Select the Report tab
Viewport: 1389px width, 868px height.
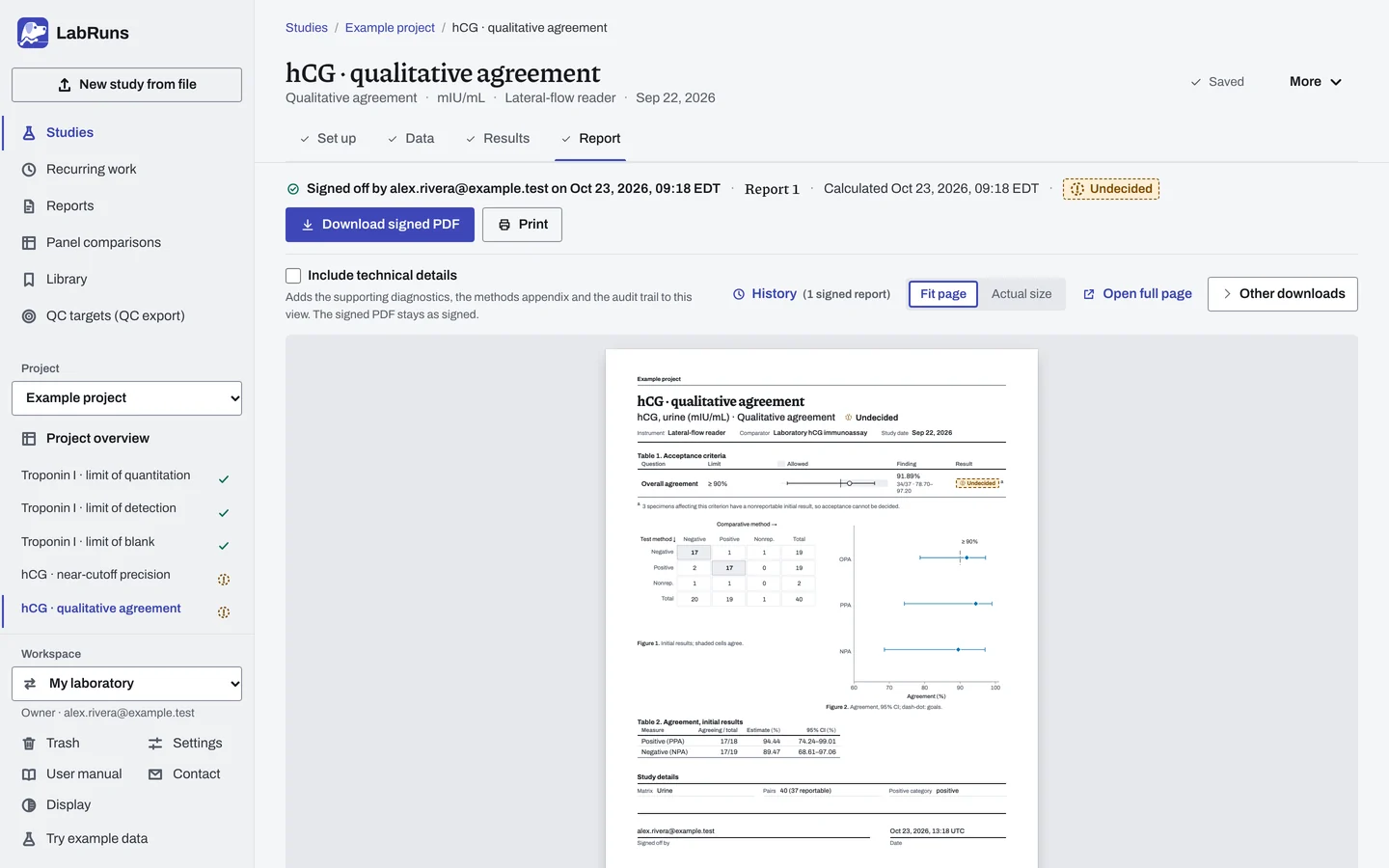[590, 139]
